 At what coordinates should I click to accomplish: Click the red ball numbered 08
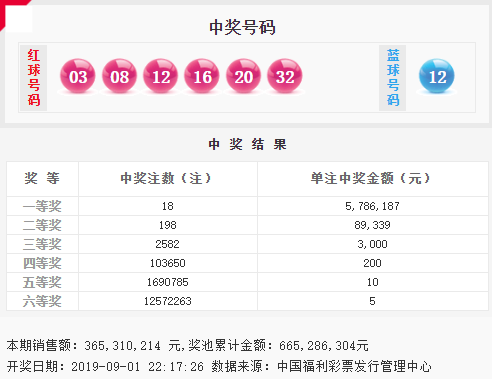[119, 76]
